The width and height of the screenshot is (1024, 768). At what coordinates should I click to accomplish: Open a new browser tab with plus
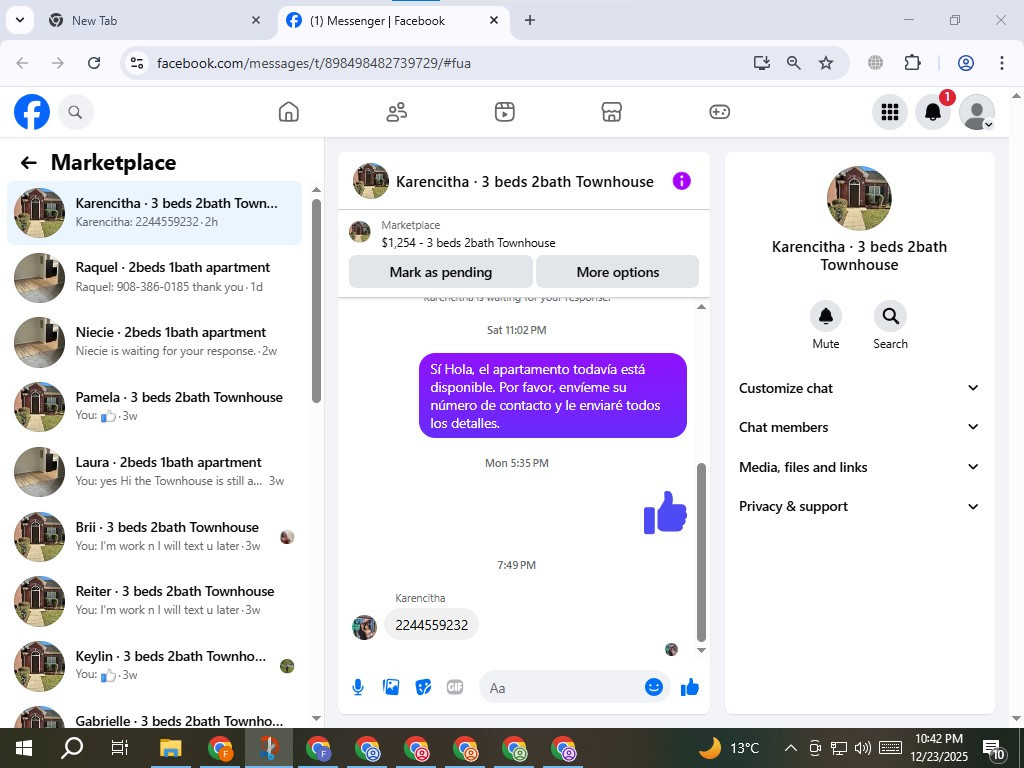(530, 20)
